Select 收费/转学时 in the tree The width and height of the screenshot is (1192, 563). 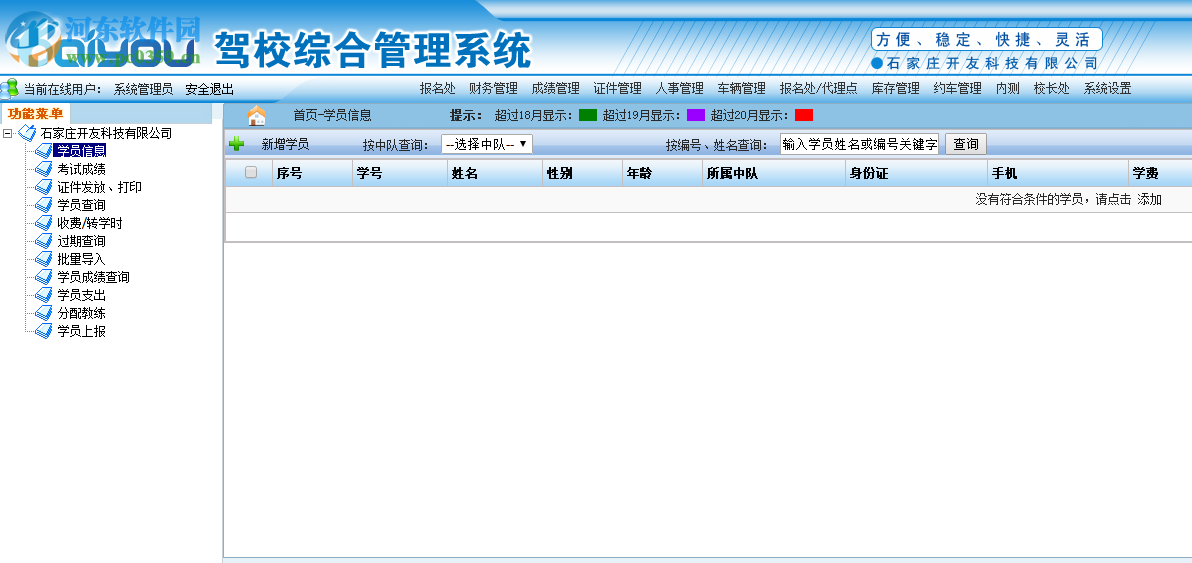tap(90, 223)
